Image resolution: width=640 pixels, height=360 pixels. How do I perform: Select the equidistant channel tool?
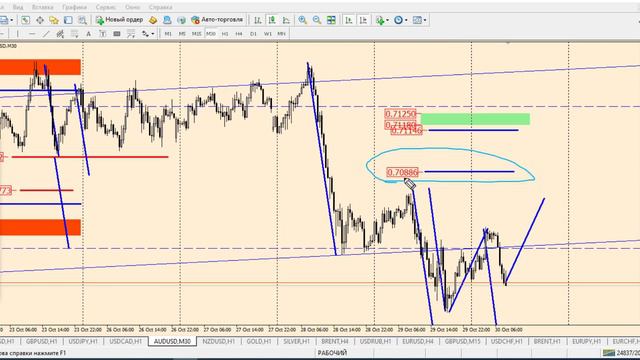[x=60, y=34]
